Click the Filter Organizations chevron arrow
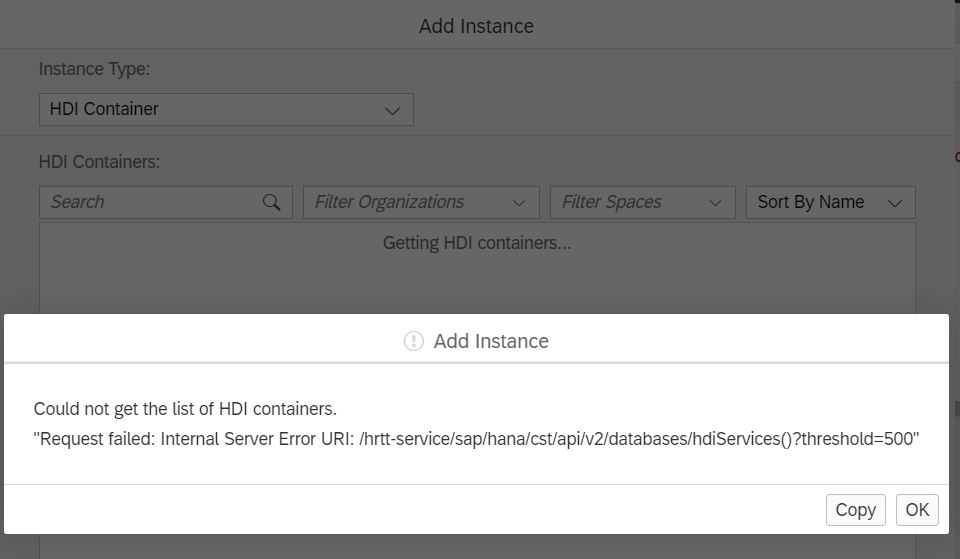 519,203
